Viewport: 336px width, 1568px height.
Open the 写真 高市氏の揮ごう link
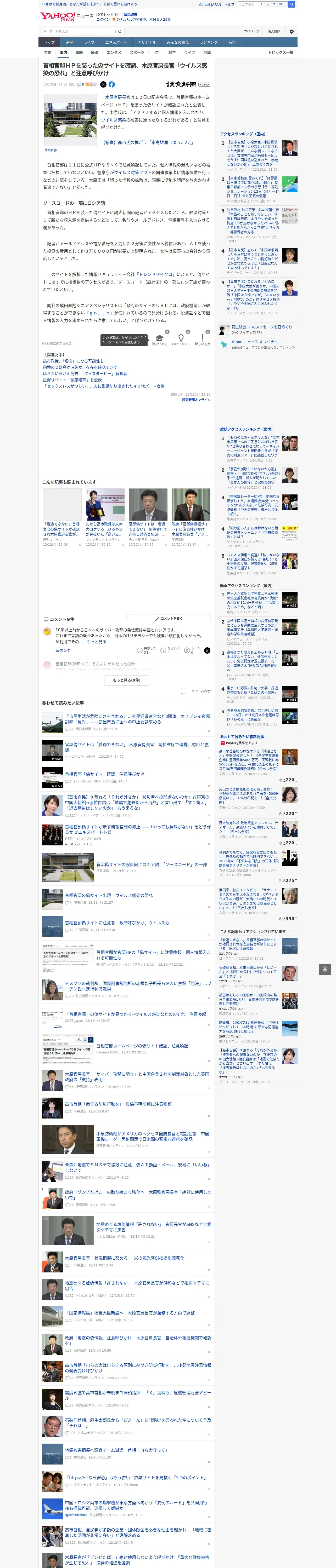click(x=148, y=142)
